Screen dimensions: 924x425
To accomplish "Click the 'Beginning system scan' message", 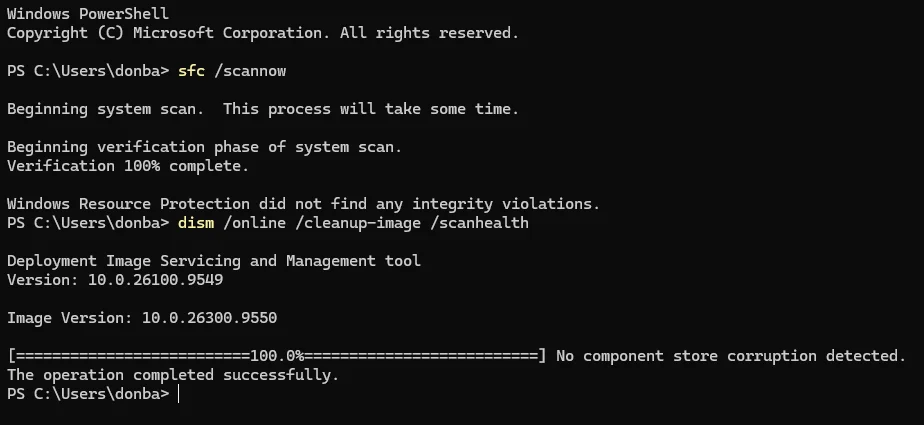I will [x=263, y=109].
